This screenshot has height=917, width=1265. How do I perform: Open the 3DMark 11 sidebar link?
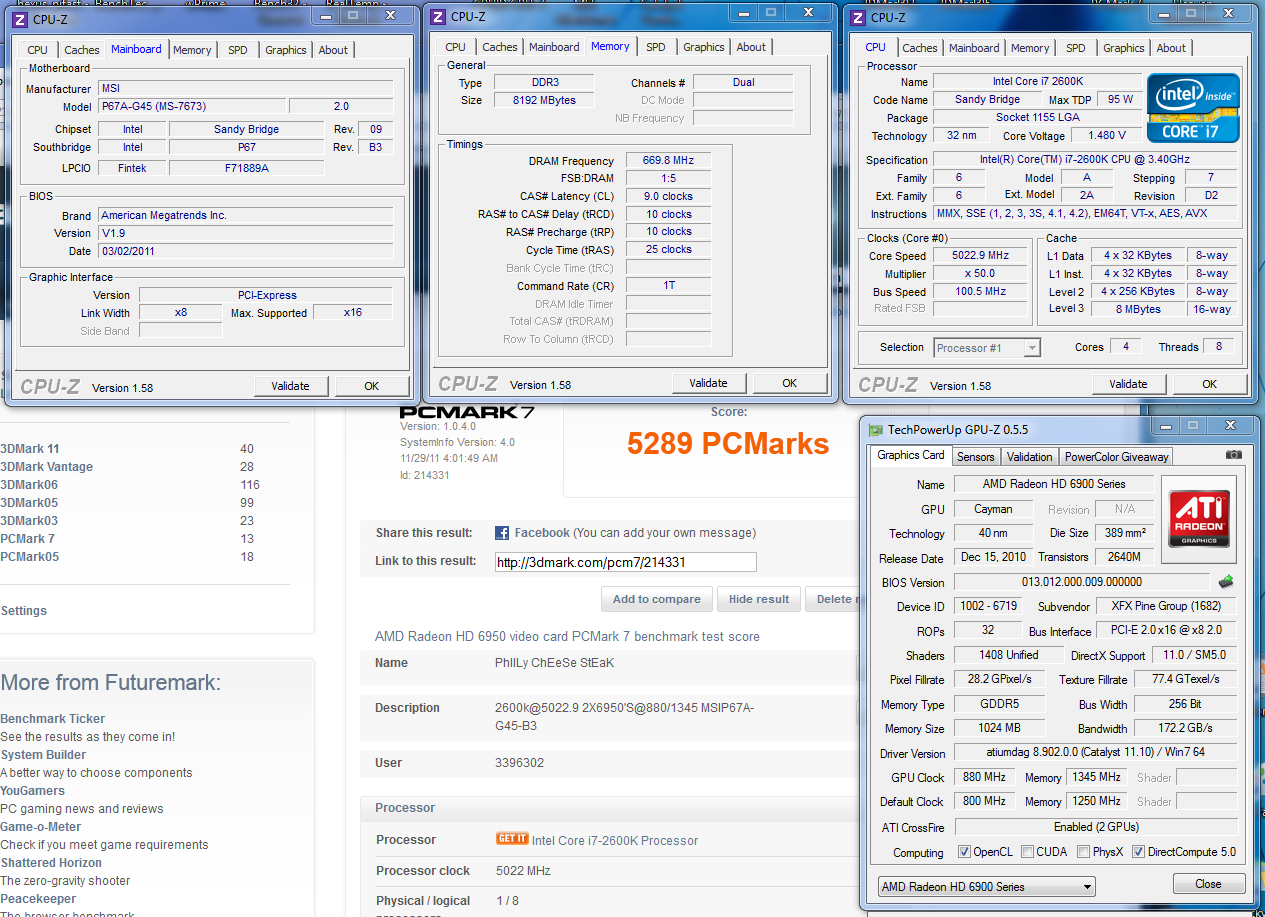[30, 449]
